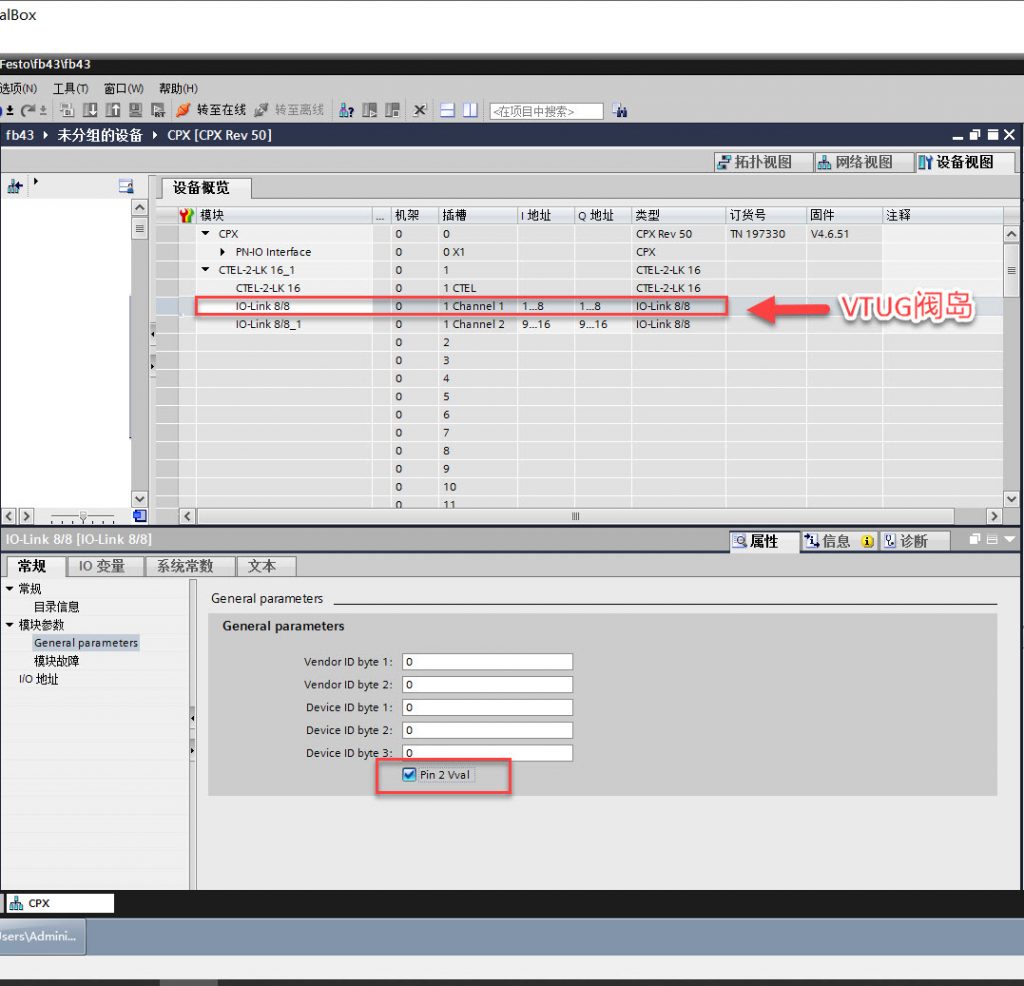This screenshot has width=1024, height=986.
Task: Open the 诊断 diagnostics tab
Action: click(x=914, y=541)
